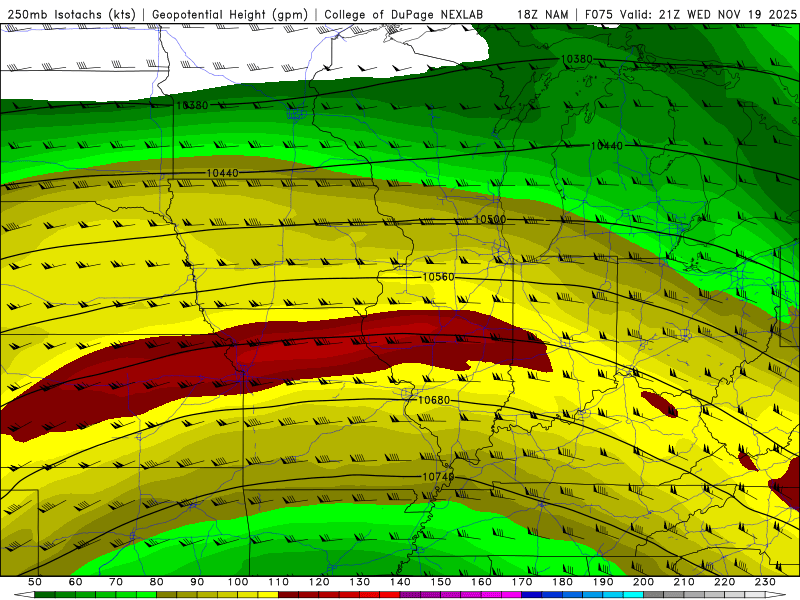Click the 10500 height contour label
Image resolution: width=800 pixels, height=600 pixels.
click(490, 219)
